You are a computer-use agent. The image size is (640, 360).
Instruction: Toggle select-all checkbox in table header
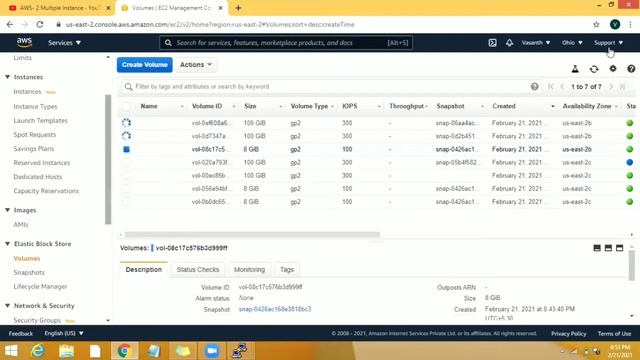click(x=127, y=107)
